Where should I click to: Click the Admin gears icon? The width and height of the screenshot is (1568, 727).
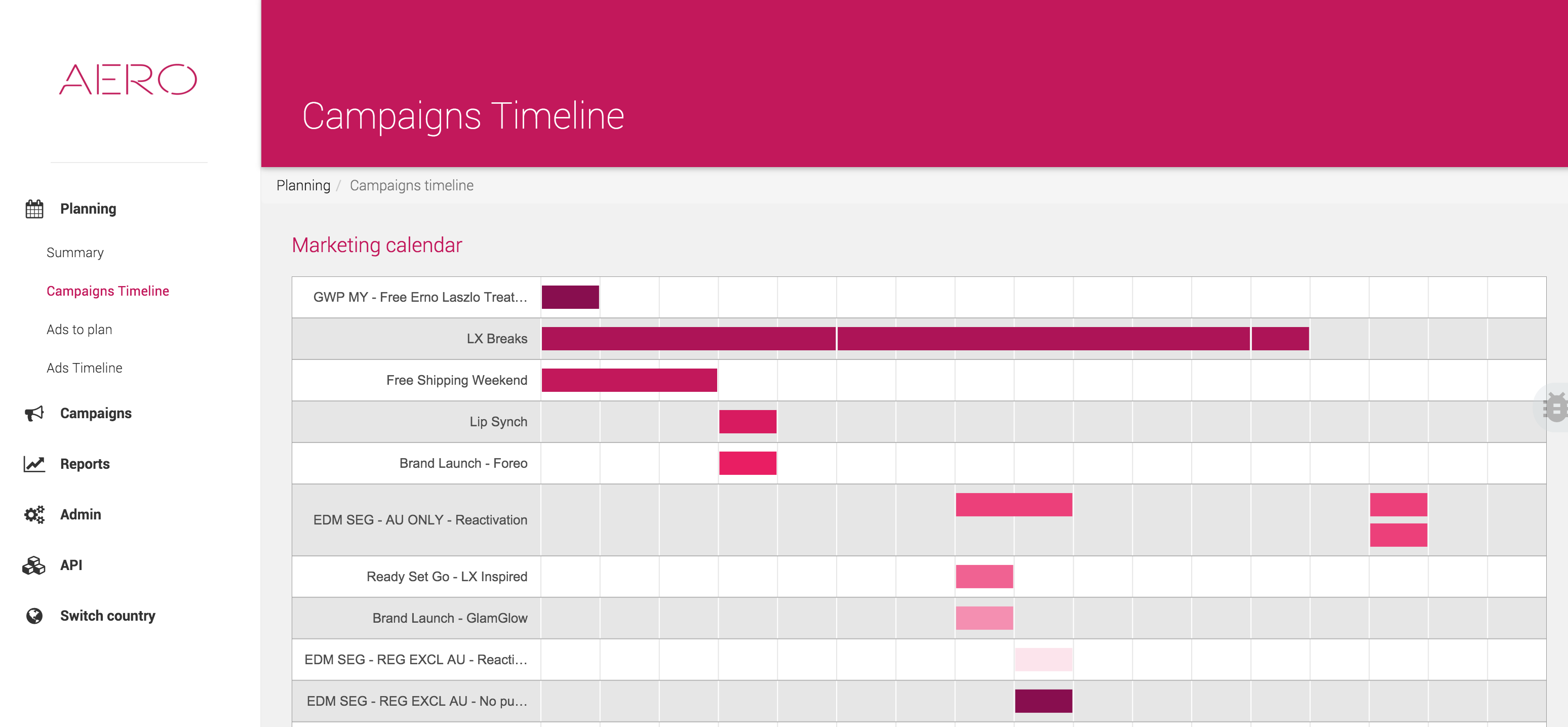[x=34, y=514]
